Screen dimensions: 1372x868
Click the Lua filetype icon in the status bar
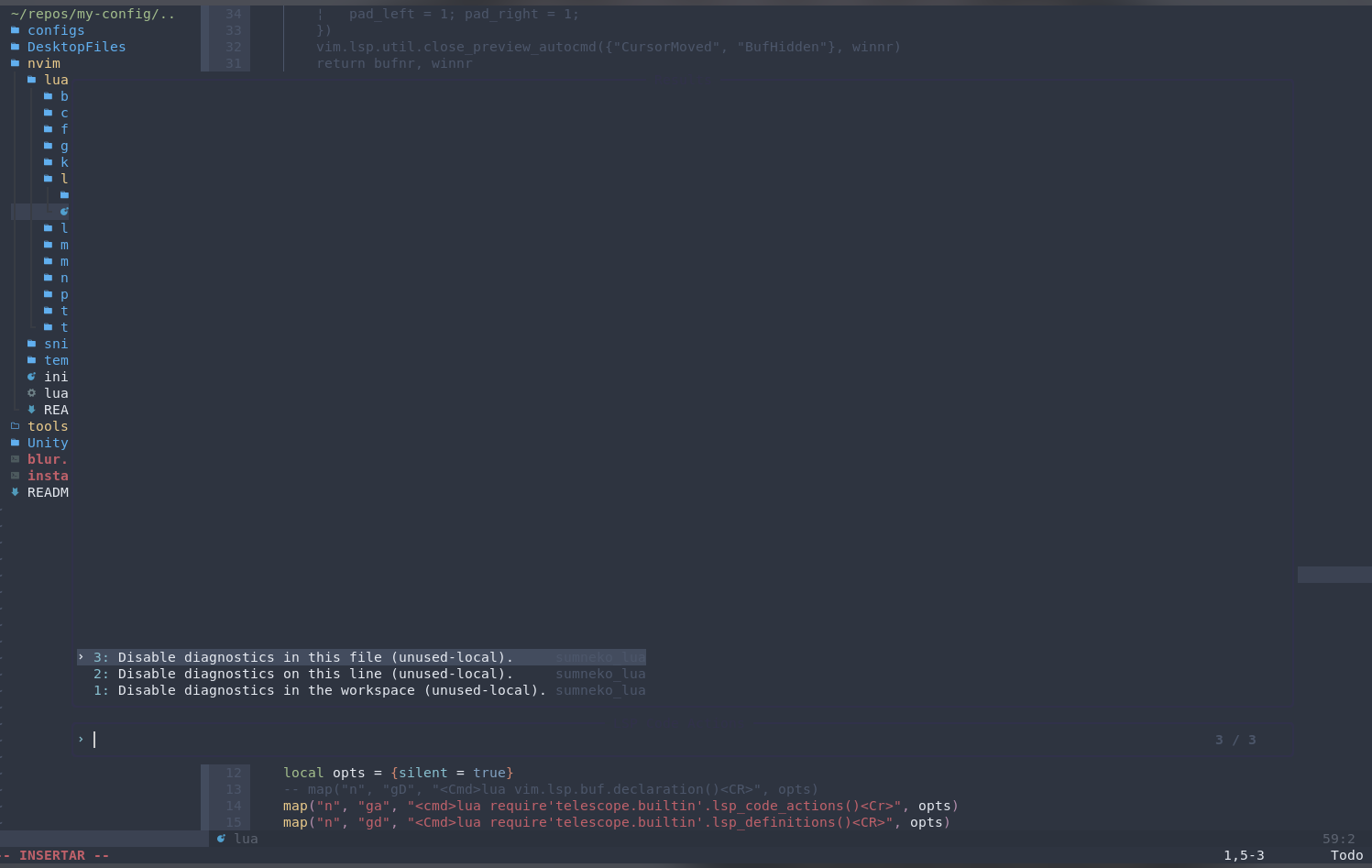click(x=221, y=839)
